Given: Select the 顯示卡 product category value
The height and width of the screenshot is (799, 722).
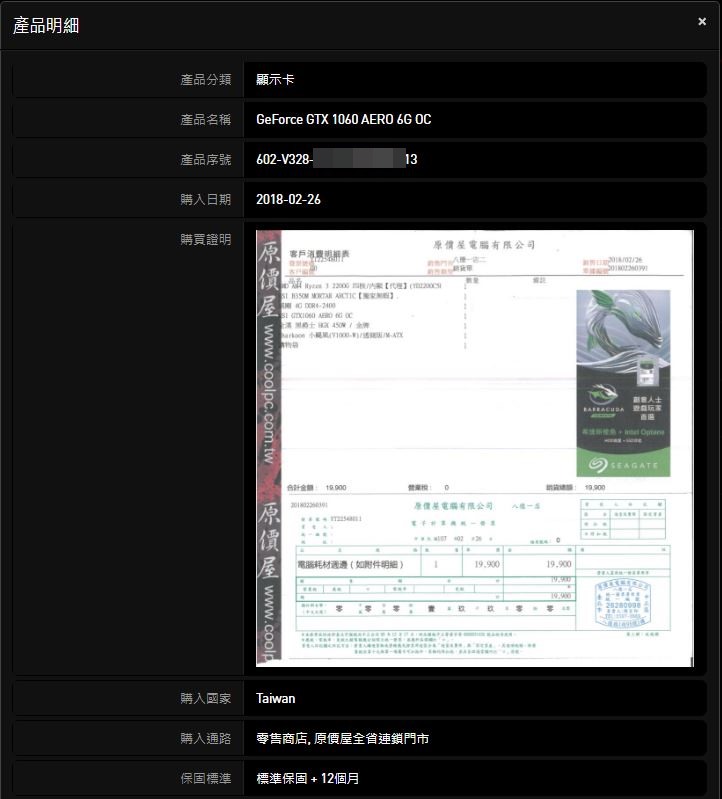Looking at the screenshot, I should (x=275, y=80).
